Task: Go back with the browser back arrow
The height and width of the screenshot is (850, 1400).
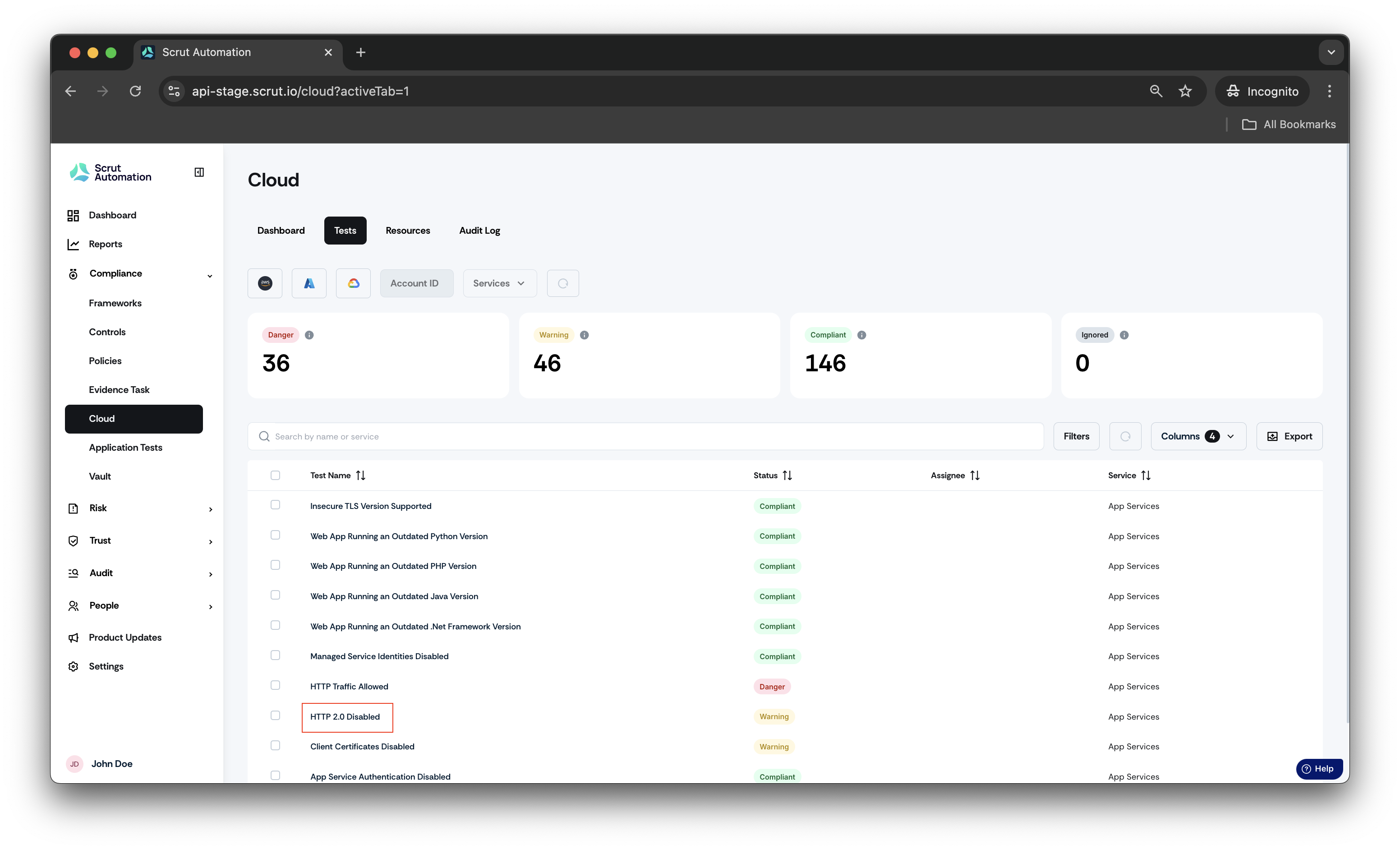Action: (70, 91)
